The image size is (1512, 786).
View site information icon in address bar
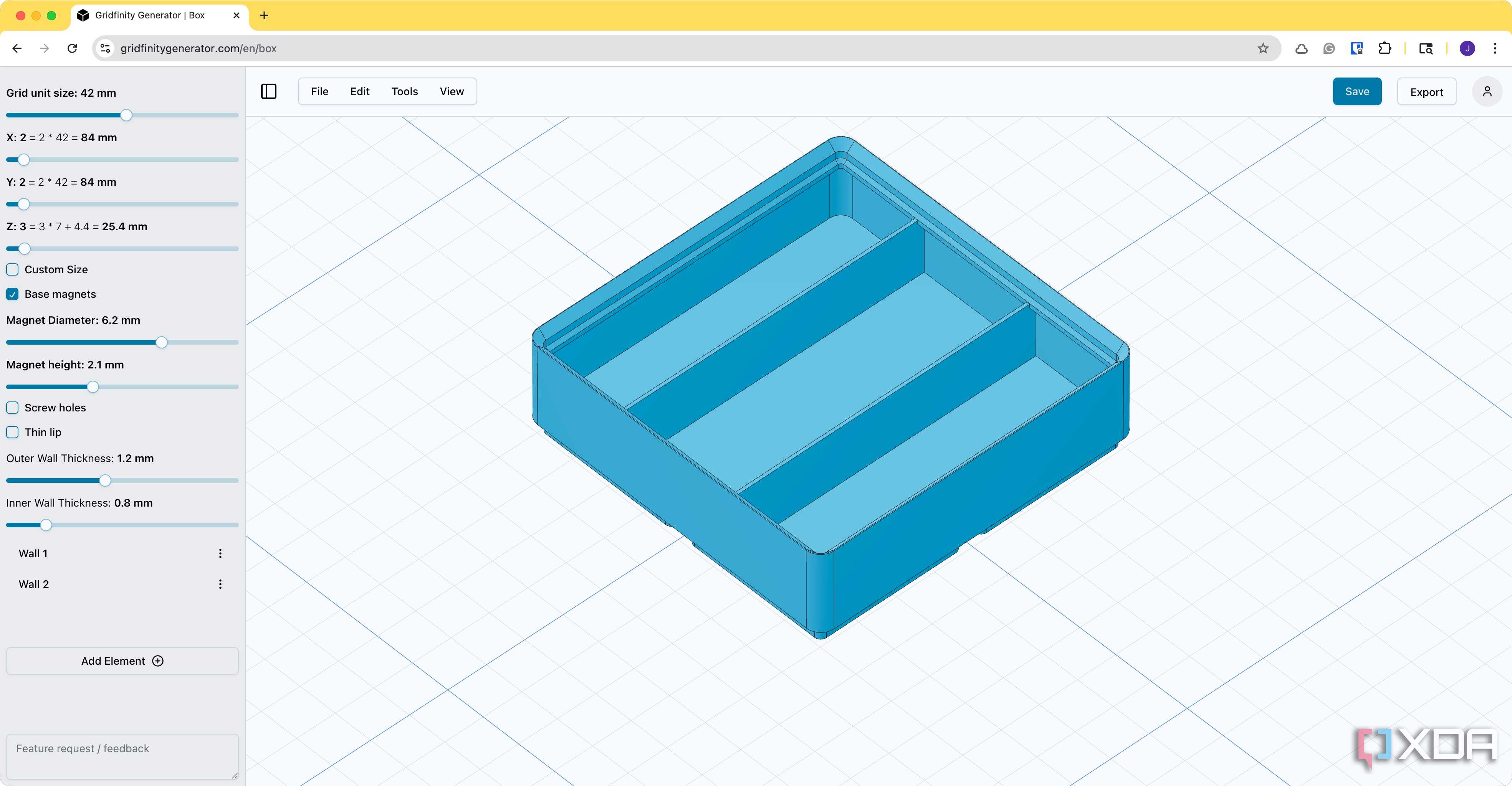pos(106,49)
